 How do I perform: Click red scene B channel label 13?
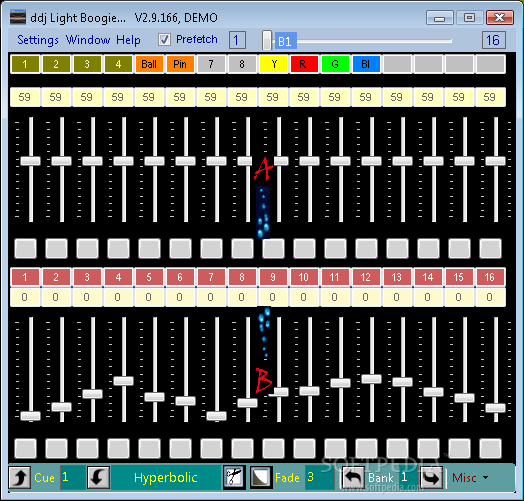pyautogui.click(x=397, y=277)
